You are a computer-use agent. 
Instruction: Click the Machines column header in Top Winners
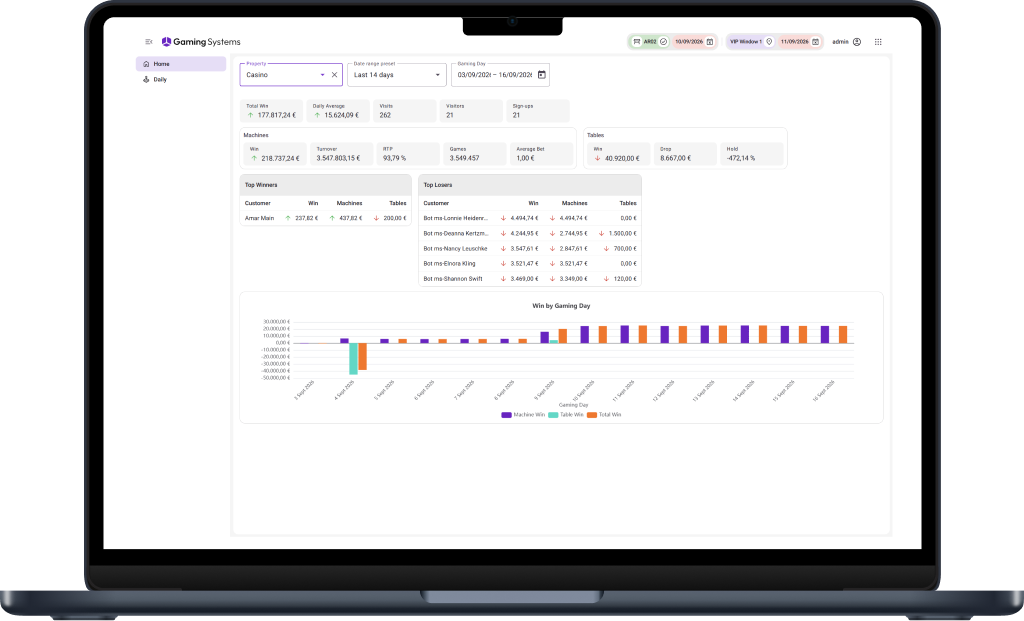[x=349, y=203]
